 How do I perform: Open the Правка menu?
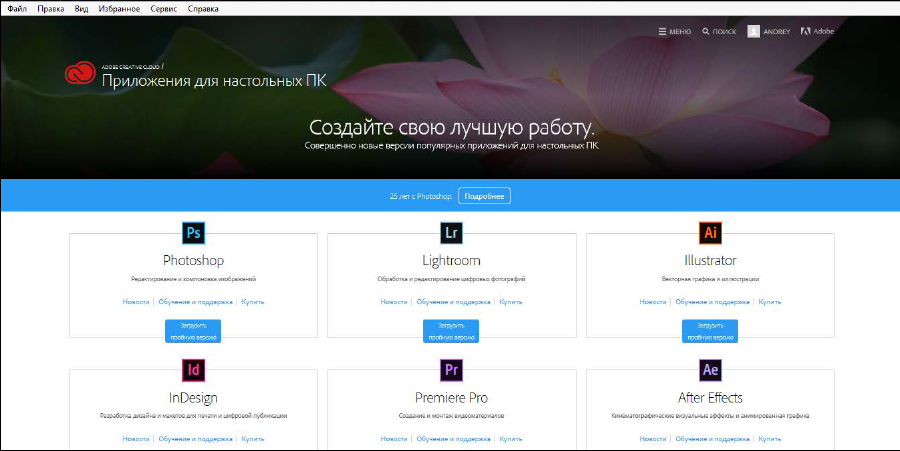coord(51,9)
